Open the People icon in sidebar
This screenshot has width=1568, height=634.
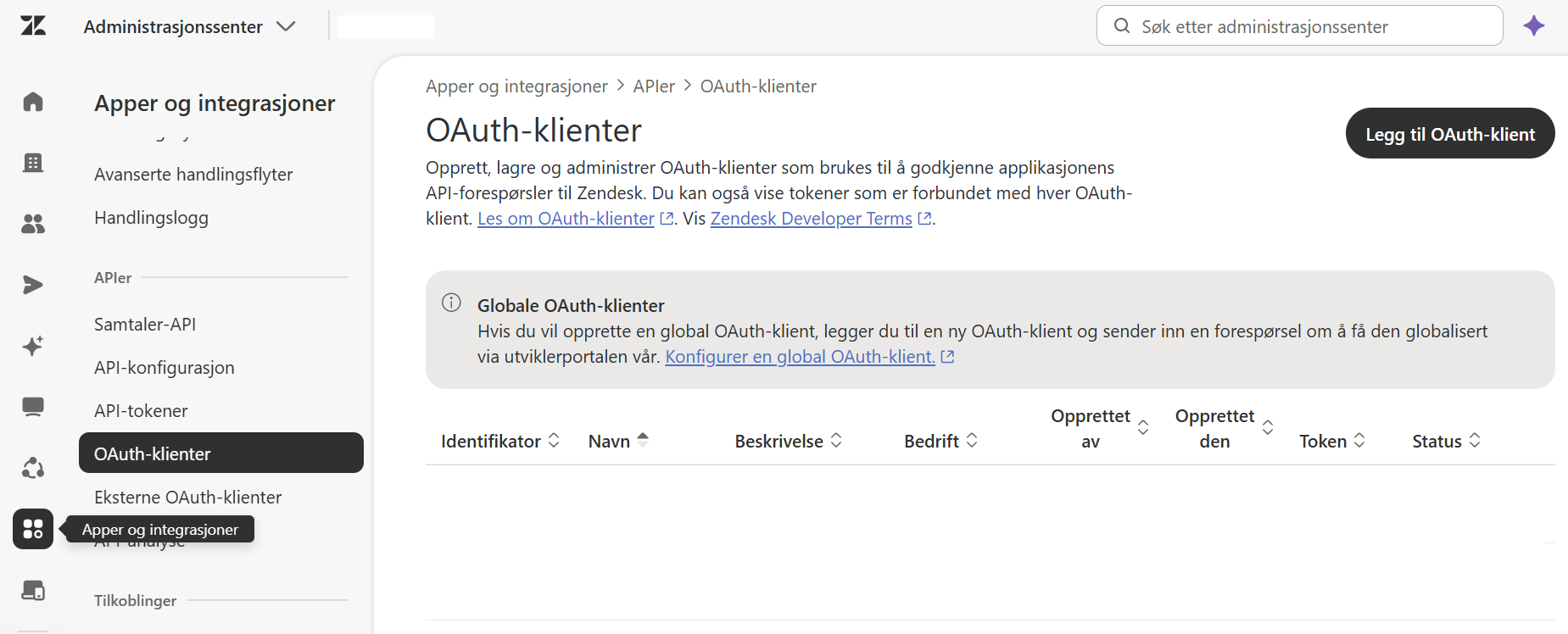coord(33,224)
